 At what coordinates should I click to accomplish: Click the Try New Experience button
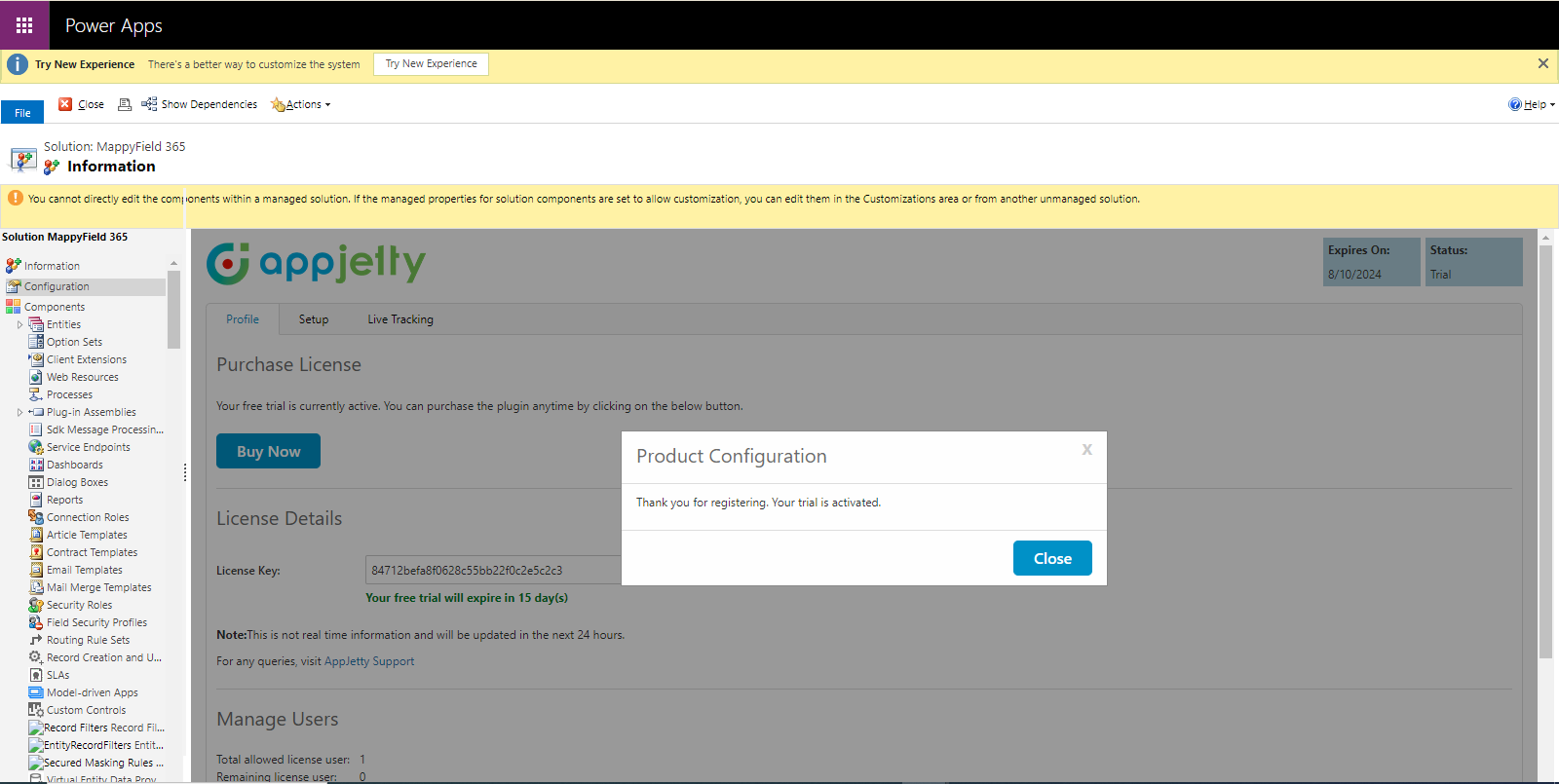(431, 64)
